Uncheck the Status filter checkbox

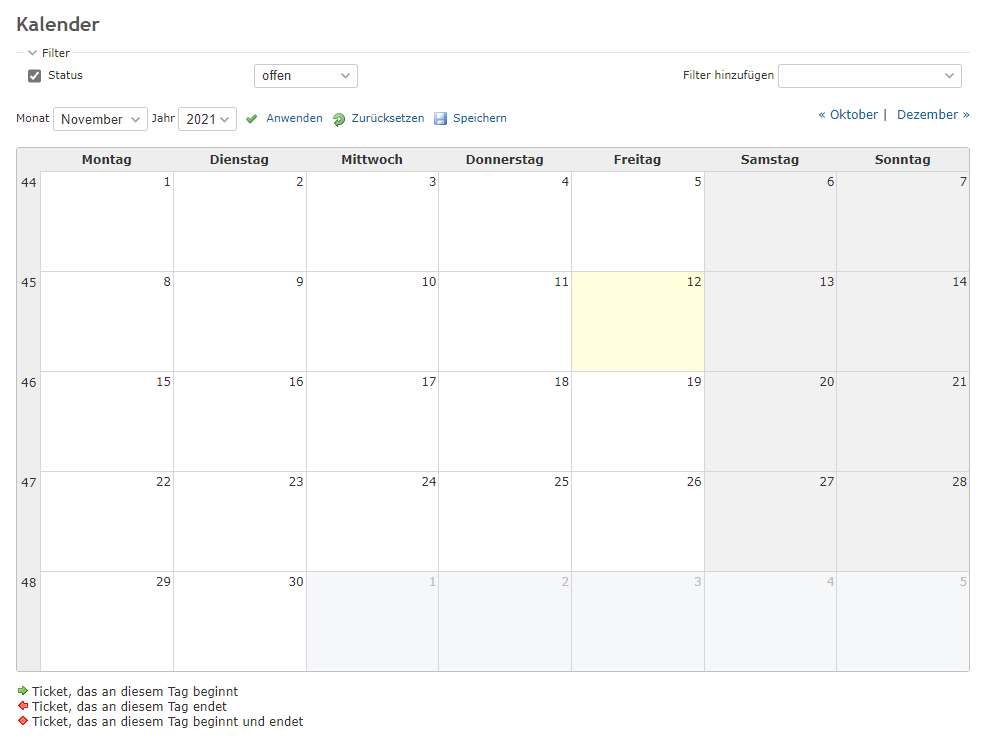[34, 76]
